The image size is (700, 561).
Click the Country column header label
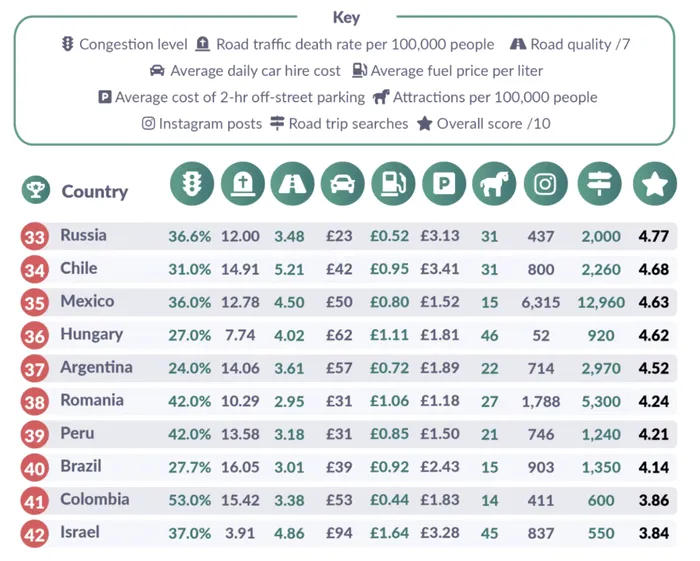coord(94,191)
